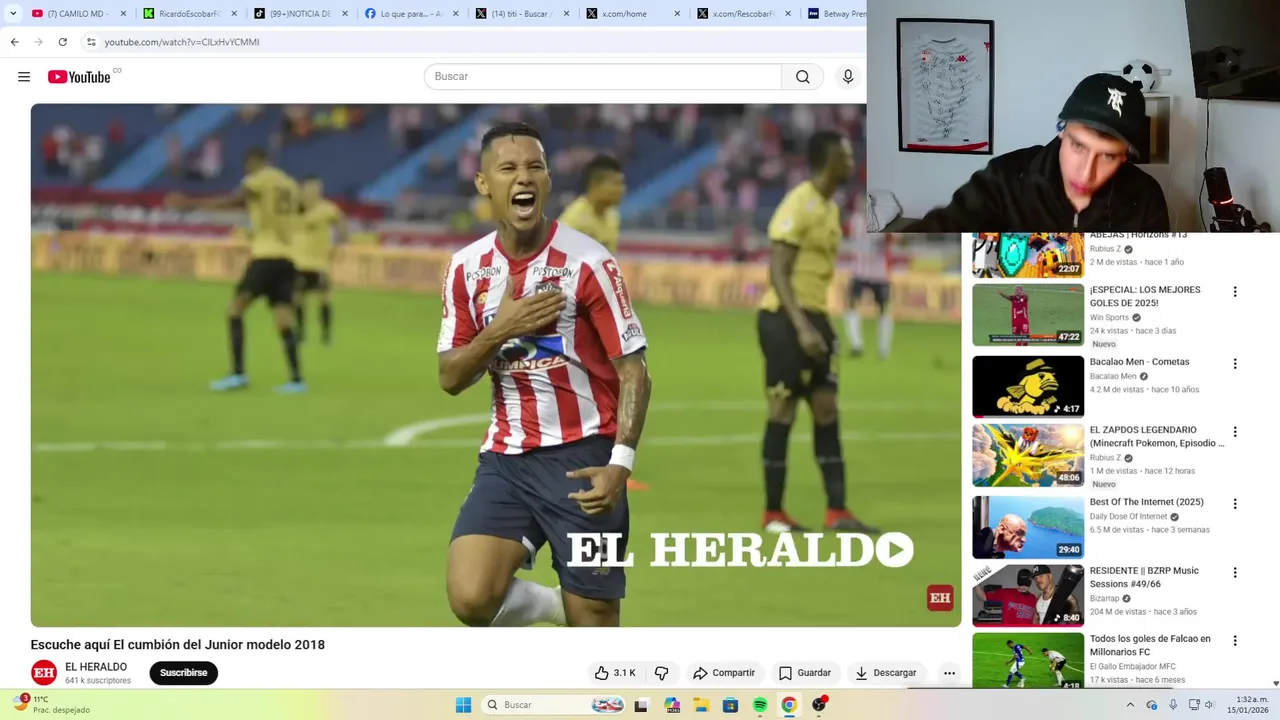Viewport: 1280px width, 720px height.
Task: Show hidden system tray icons chevron
Action: click(x=1131, y=705)
